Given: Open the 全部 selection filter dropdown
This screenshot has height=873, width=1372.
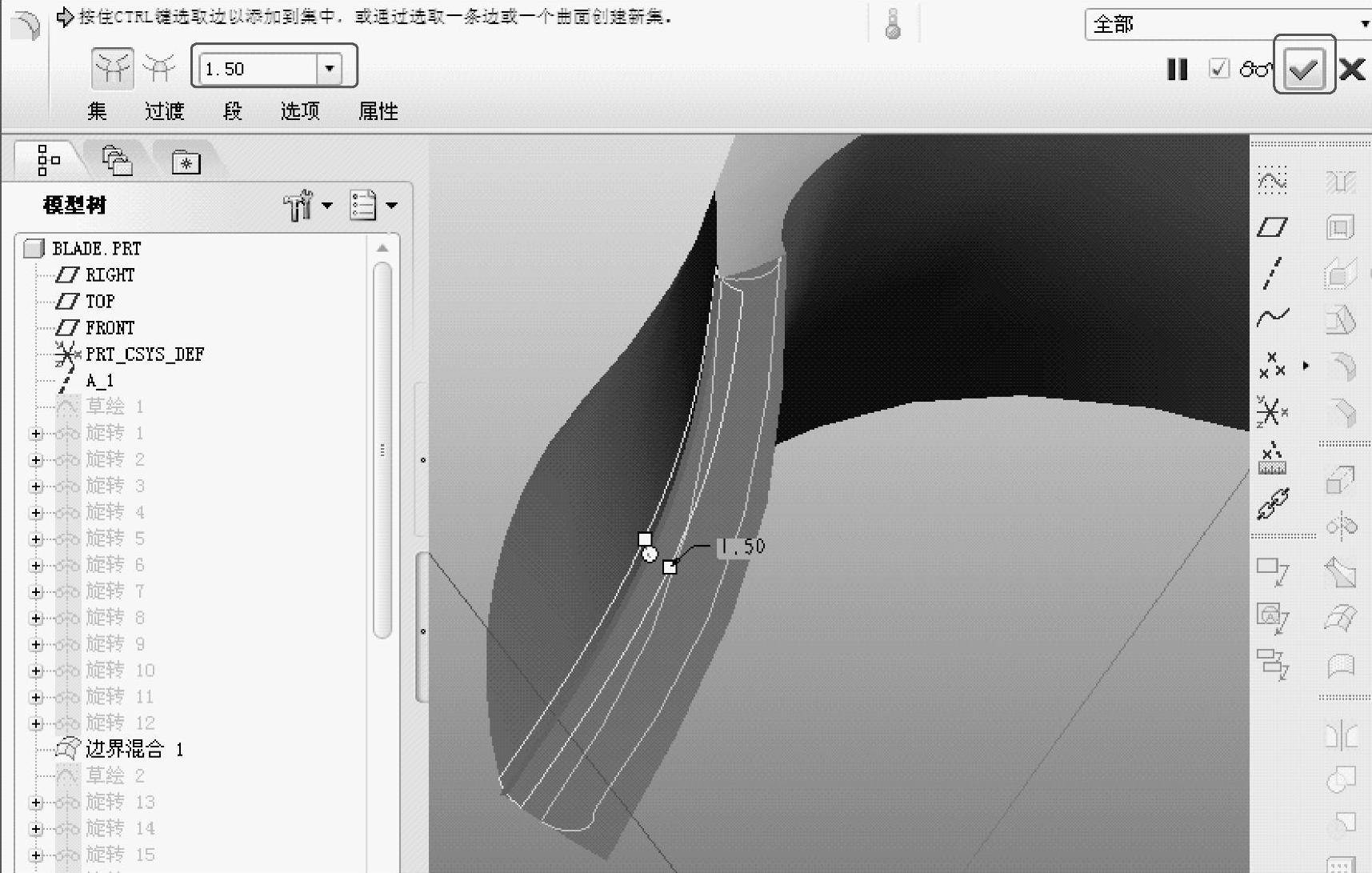Looking at the screenshot, I should 1363,25.
